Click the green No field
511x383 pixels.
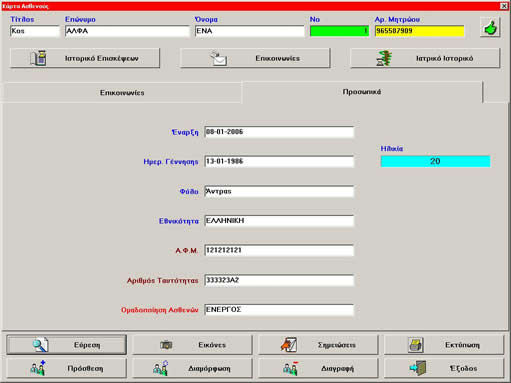click(339, 31)
